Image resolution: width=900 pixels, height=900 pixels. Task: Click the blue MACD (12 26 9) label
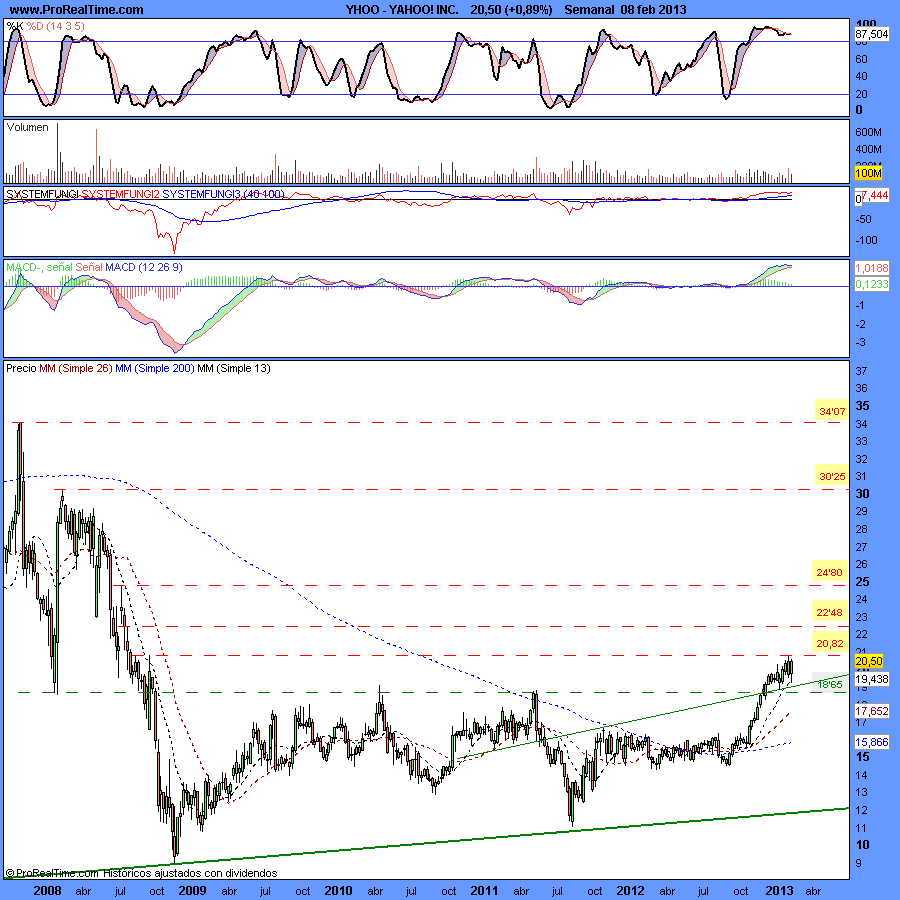143,267
